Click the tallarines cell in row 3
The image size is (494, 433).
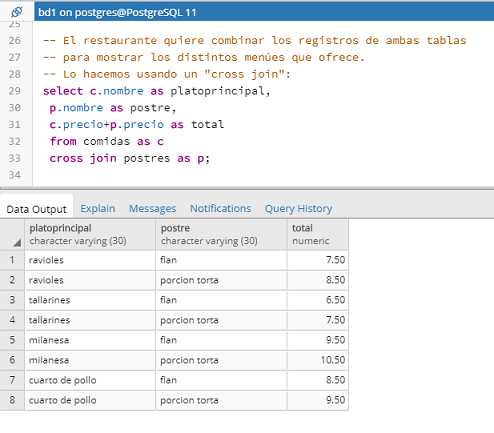pyautogui.click(x=90, y=300)
